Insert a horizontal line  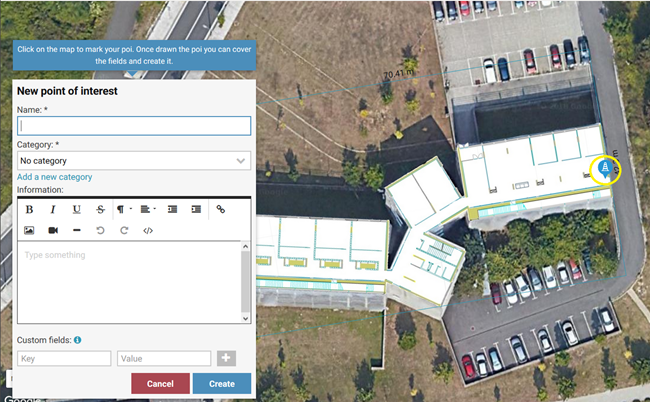click(77, 230)
